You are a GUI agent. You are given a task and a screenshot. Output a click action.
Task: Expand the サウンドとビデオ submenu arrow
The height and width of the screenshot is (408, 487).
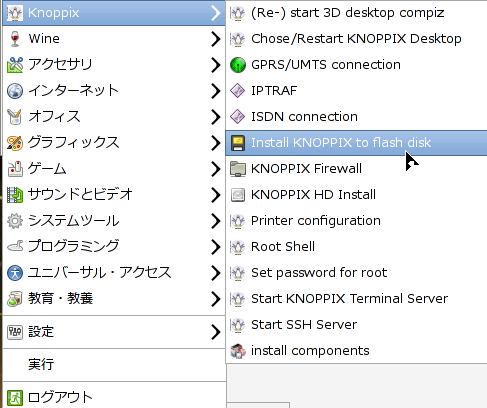coord(216,195)
